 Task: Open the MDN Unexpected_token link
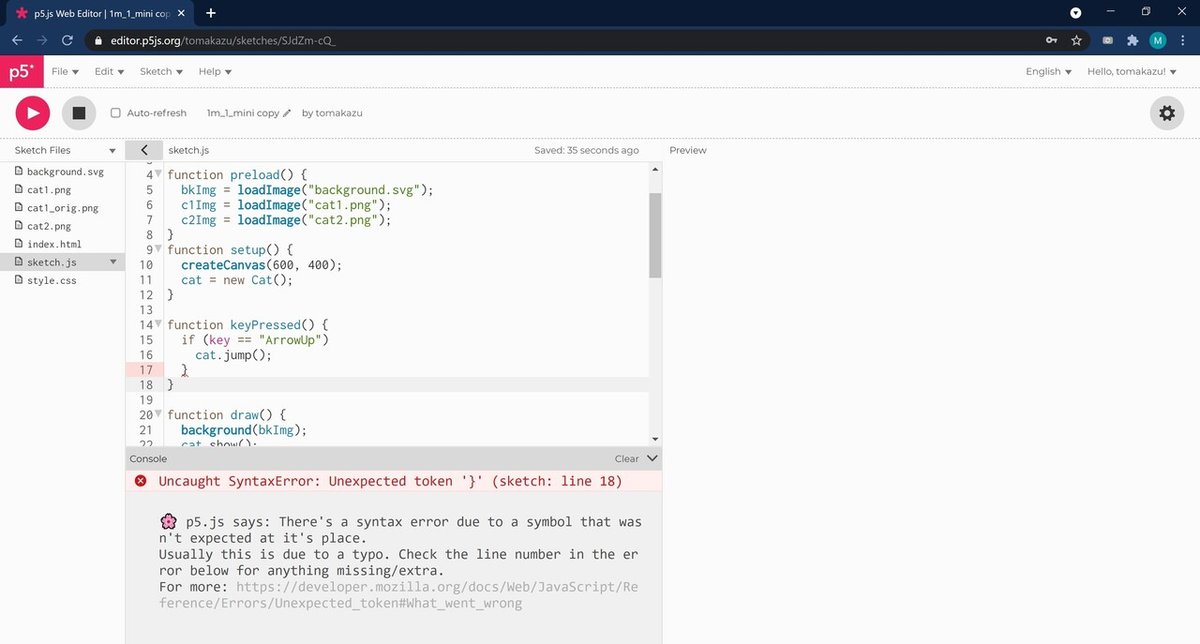point(398,595)
